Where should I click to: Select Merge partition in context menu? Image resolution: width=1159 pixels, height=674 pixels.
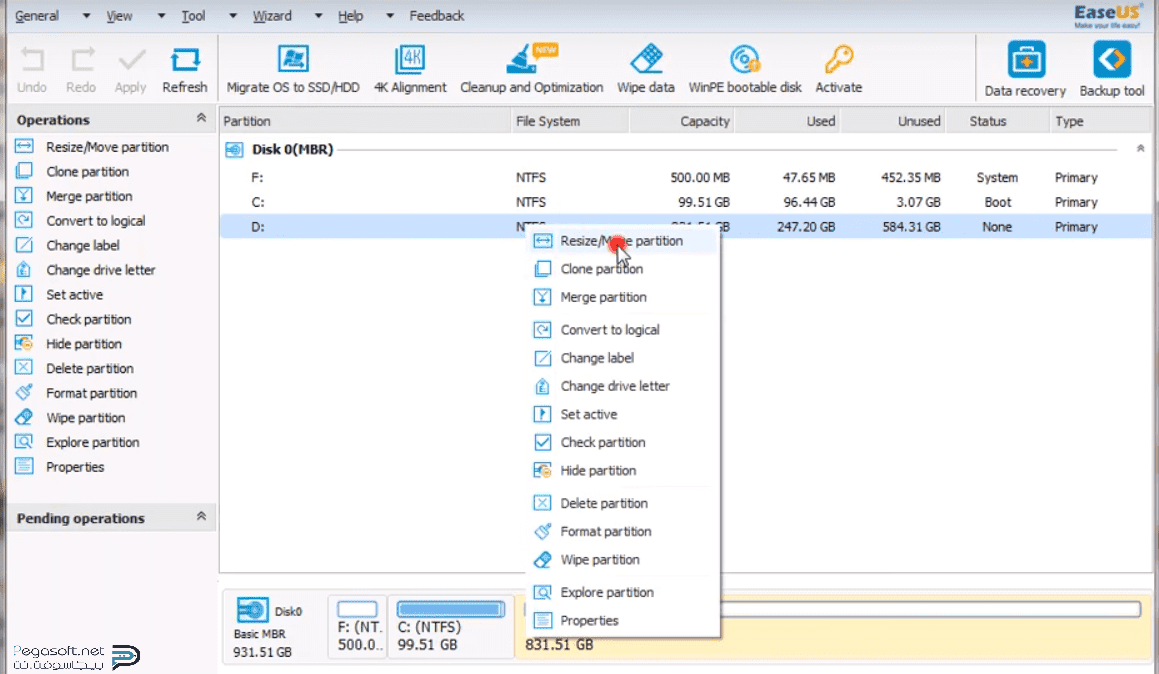(622, 297)
